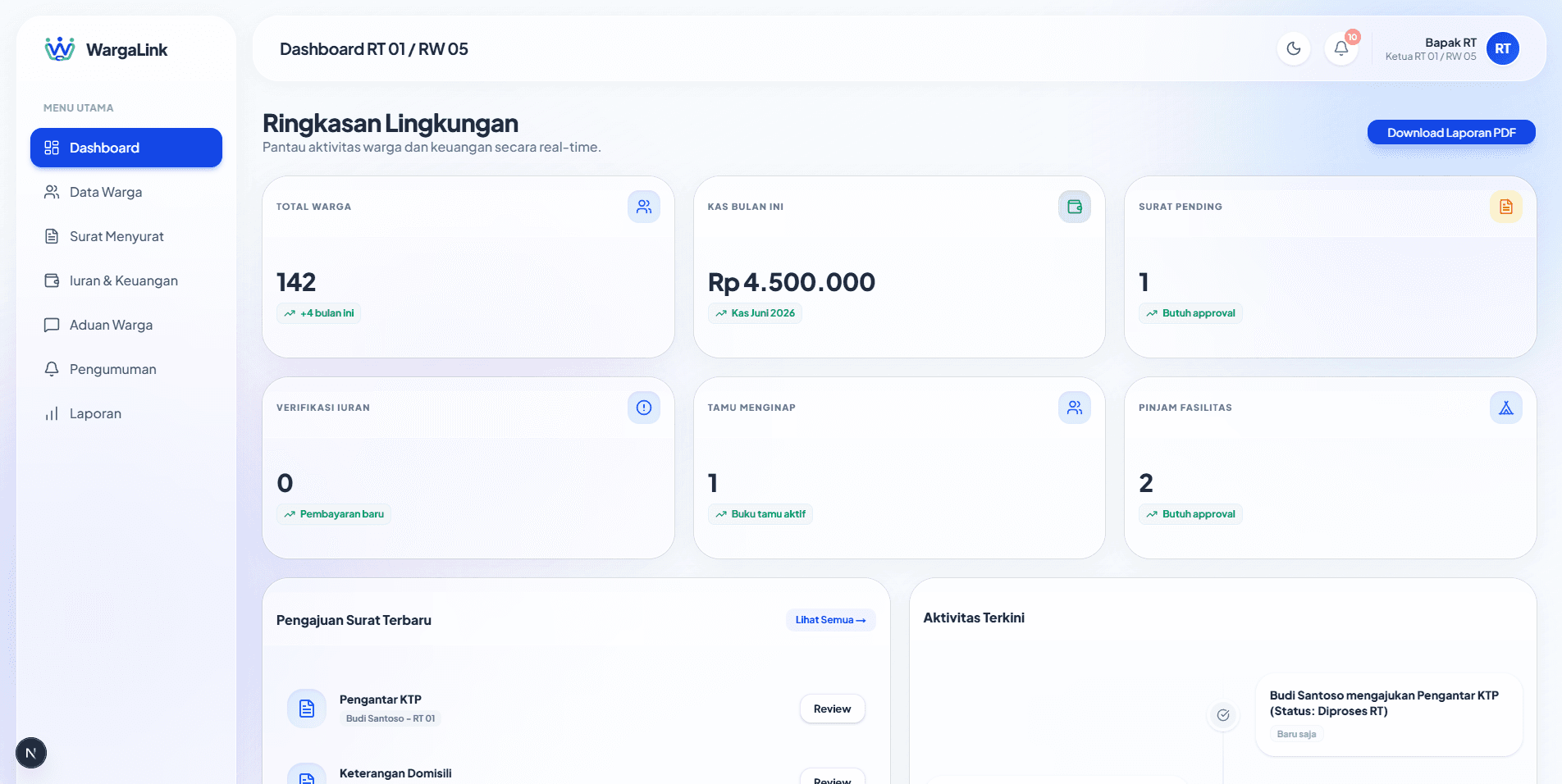
Task: Click the 'Kas Juni 2026' badge
Action: 755,313
